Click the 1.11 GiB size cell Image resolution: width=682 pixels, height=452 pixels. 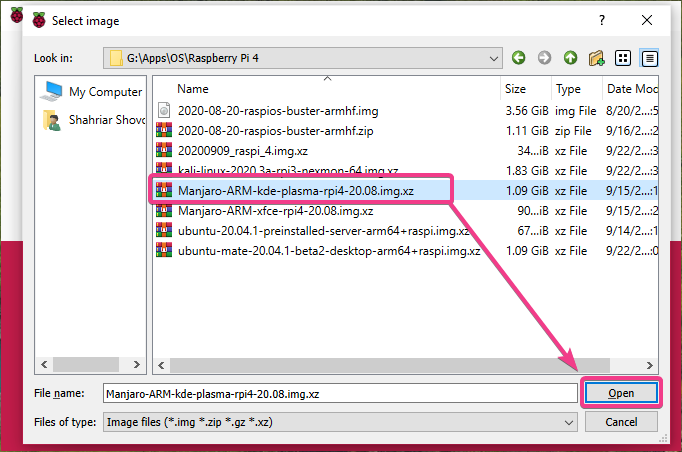point(527,131)
